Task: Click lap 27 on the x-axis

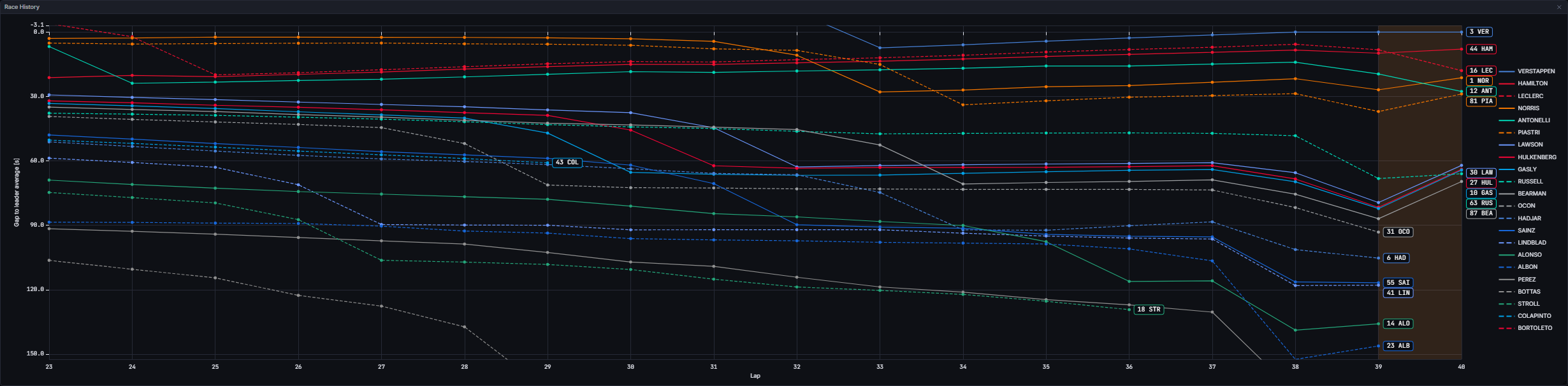Action: pyautogui.click(x=381, y=367)
